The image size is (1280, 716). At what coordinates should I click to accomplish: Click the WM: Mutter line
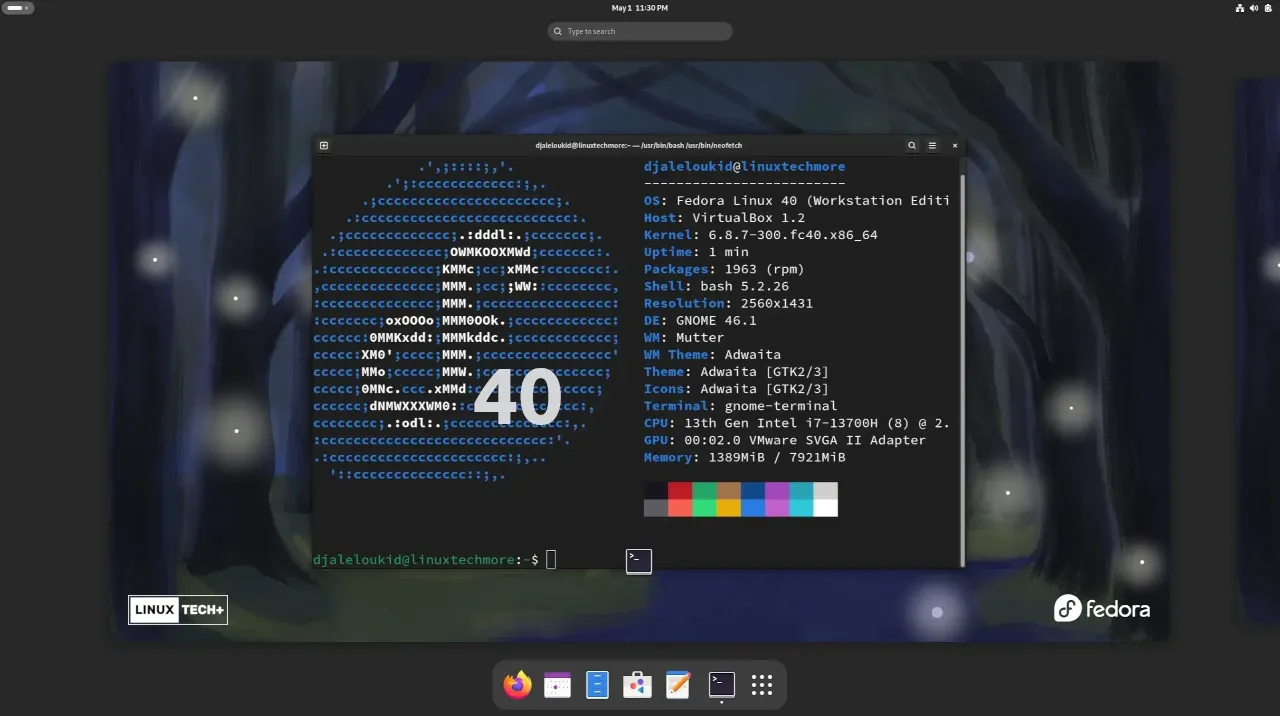coord(684,338)
